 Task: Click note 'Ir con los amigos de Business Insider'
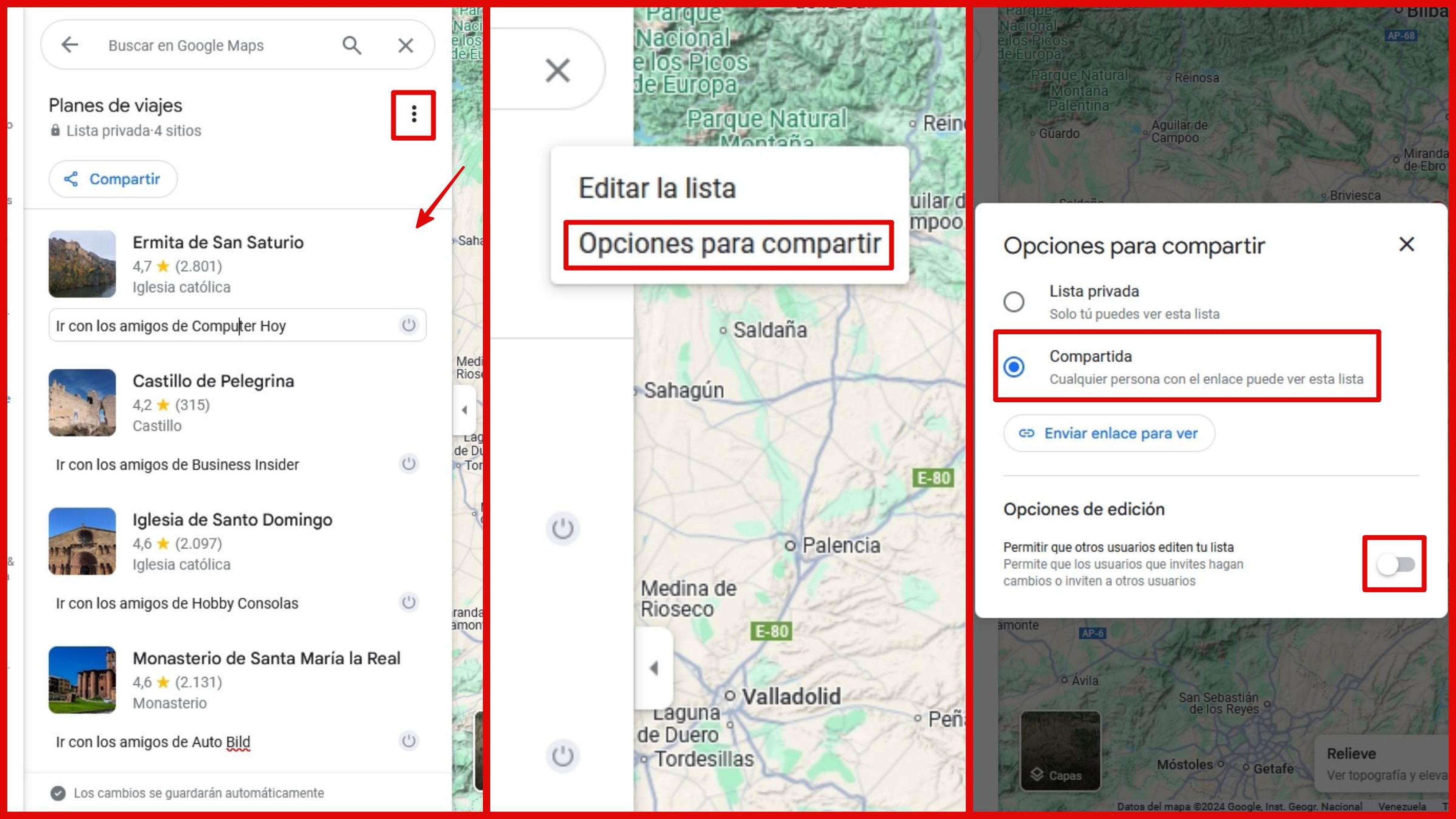point(177,464)
